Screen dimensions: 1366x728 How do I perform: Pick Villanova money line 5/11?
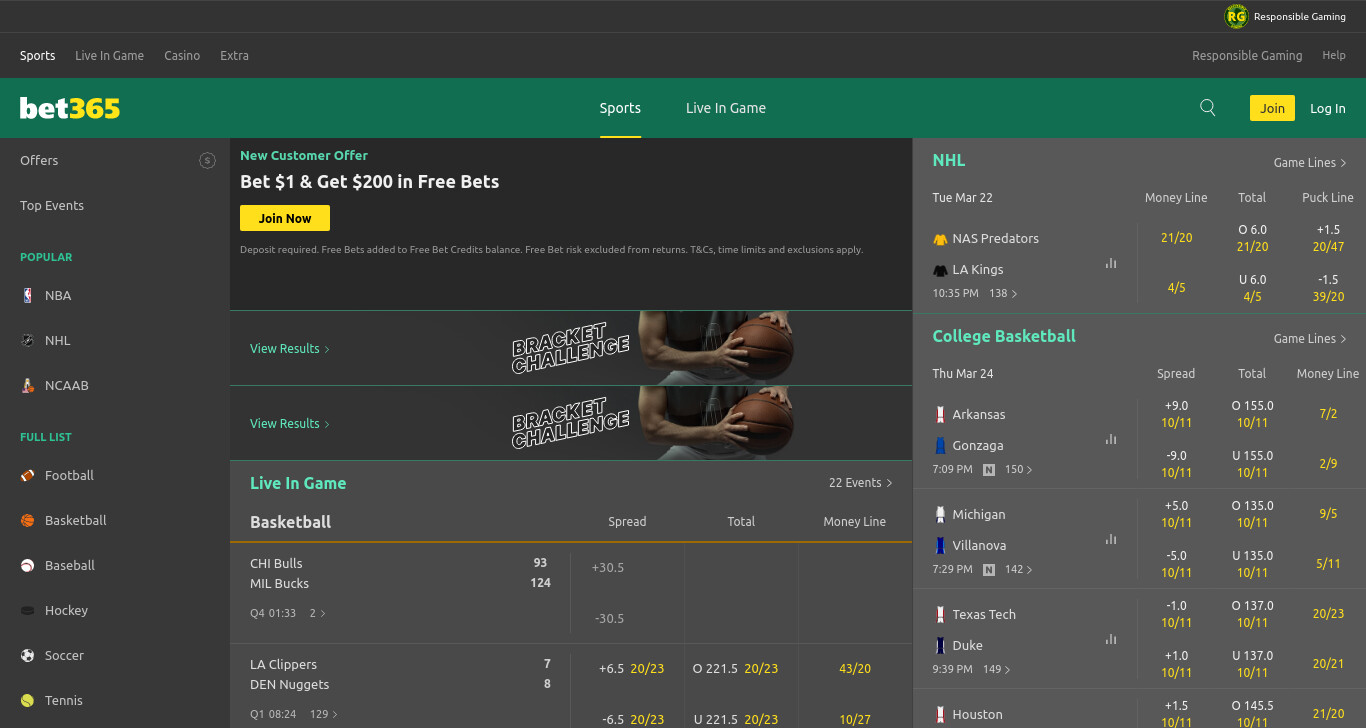[1328, 564]
